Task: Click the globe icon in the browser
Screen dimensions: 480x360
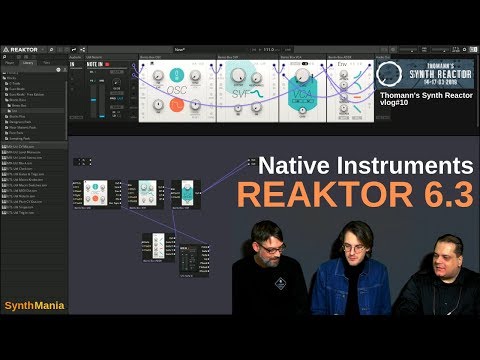Action: pyautogui.click(x=58, y=70)
